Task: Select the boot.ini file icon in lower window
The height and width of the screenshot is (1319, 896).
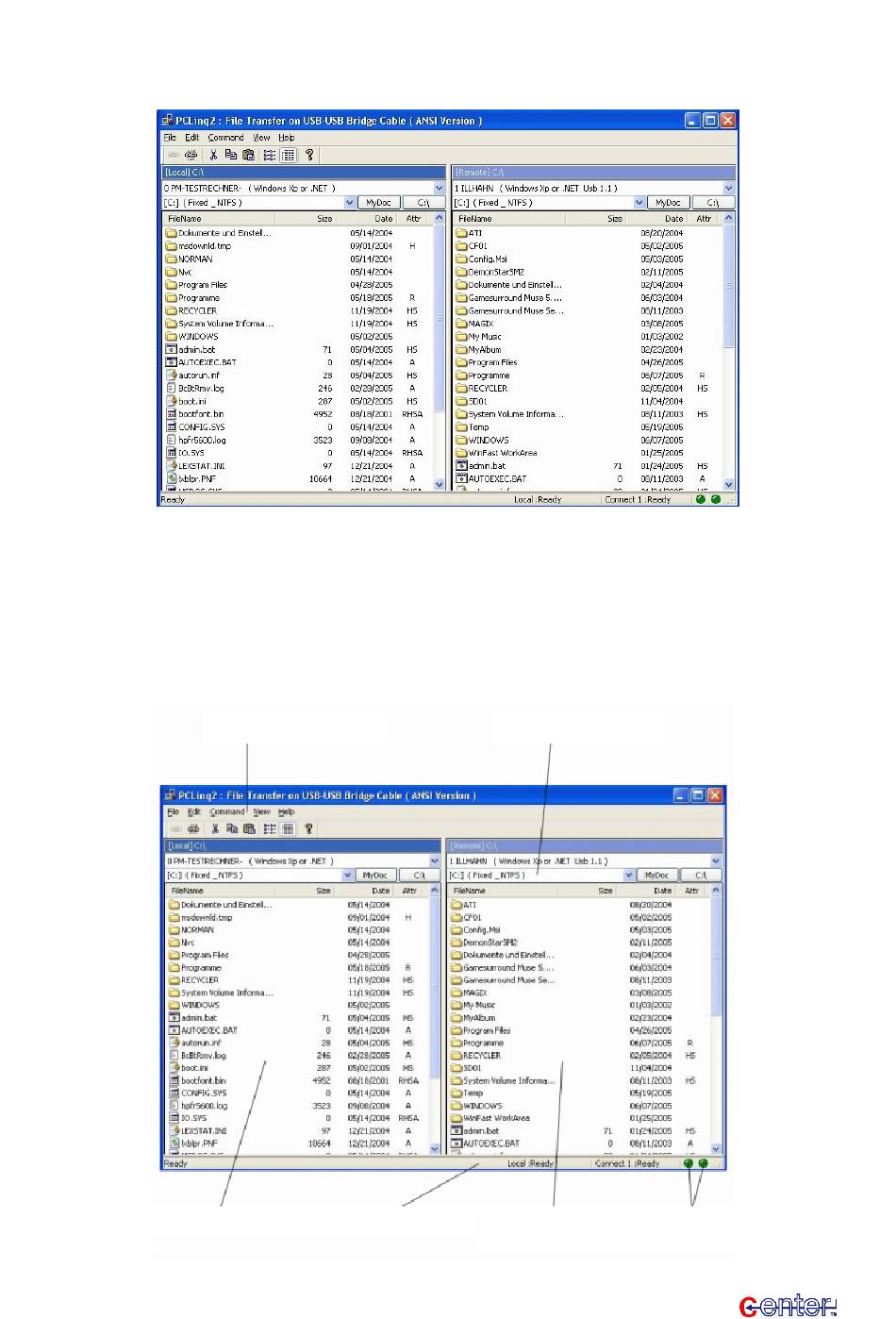Action: [174, 1068]
